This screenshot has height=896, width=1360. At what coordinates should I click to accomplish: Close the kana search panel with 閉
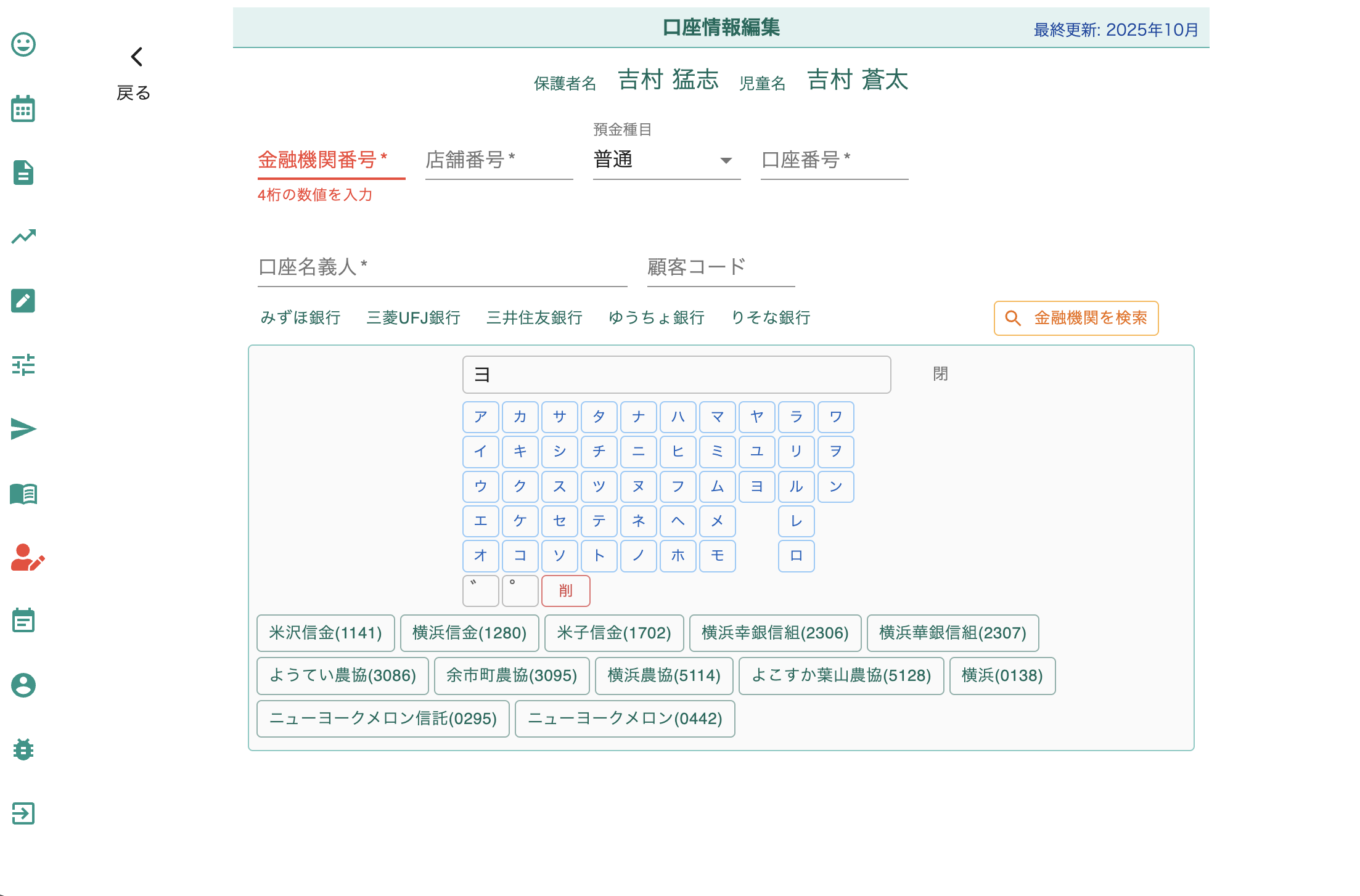[x=940, y=374]
